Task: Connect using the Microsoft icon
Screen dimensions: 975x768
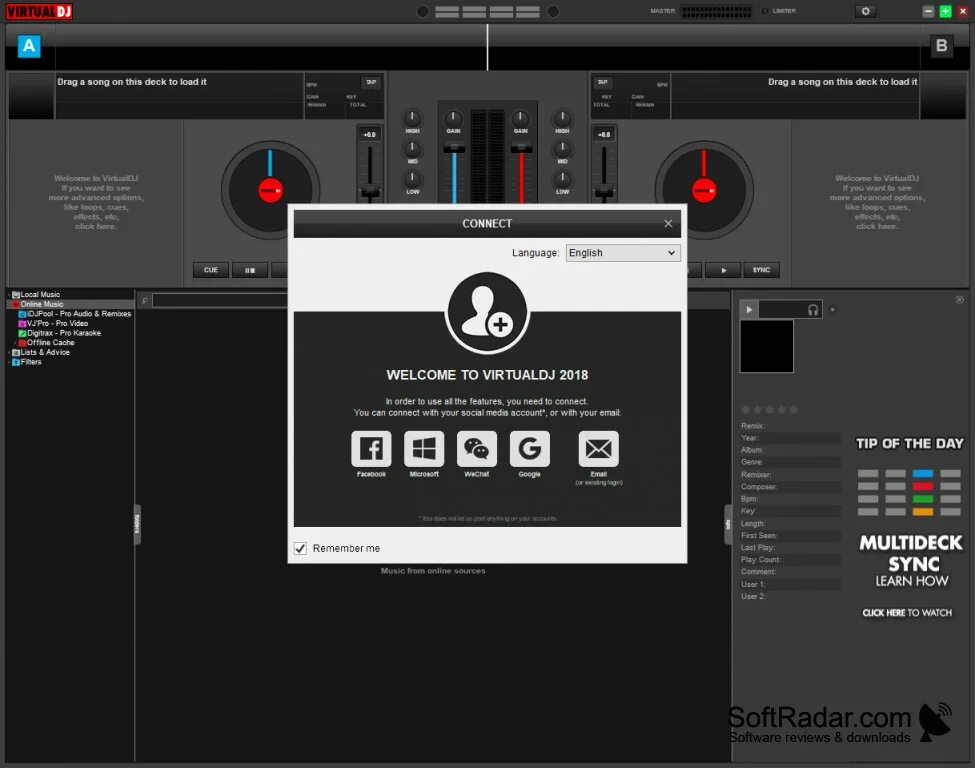Action: tap(424, 448)
